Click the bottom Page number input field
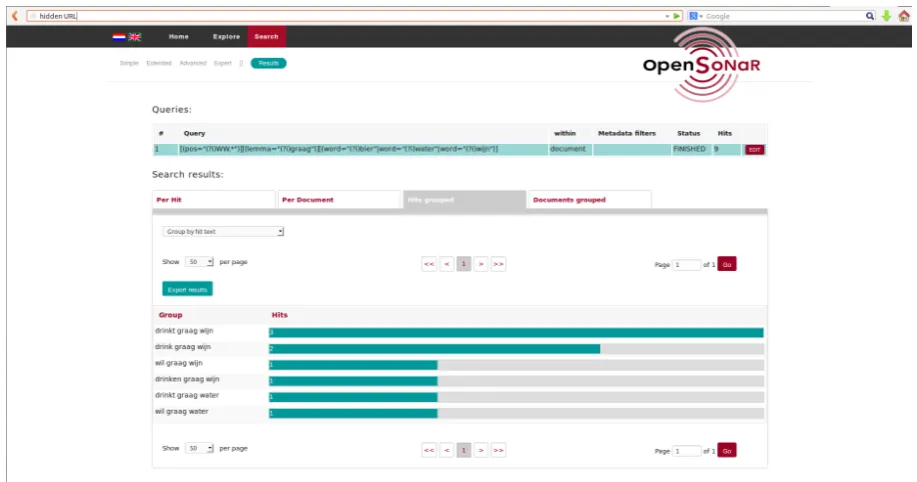 pos(686,451)
